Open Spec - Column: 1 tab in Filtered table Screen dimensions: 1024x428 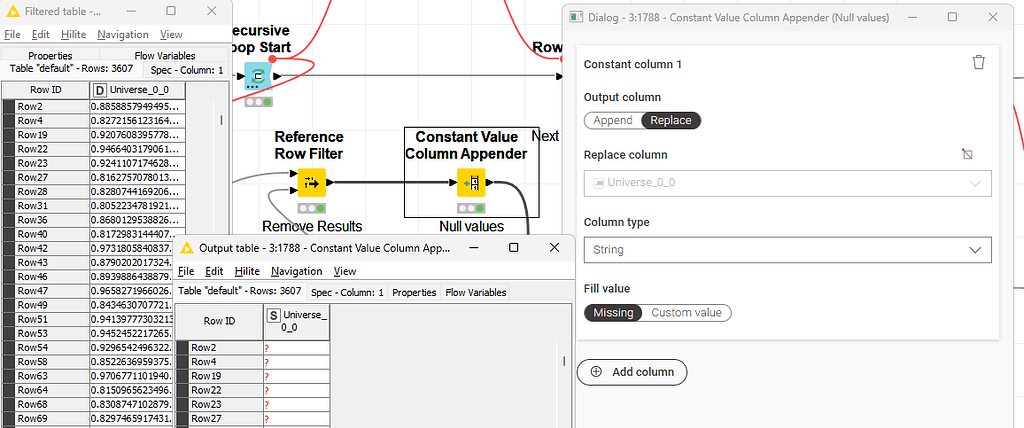tap(186, 71)
